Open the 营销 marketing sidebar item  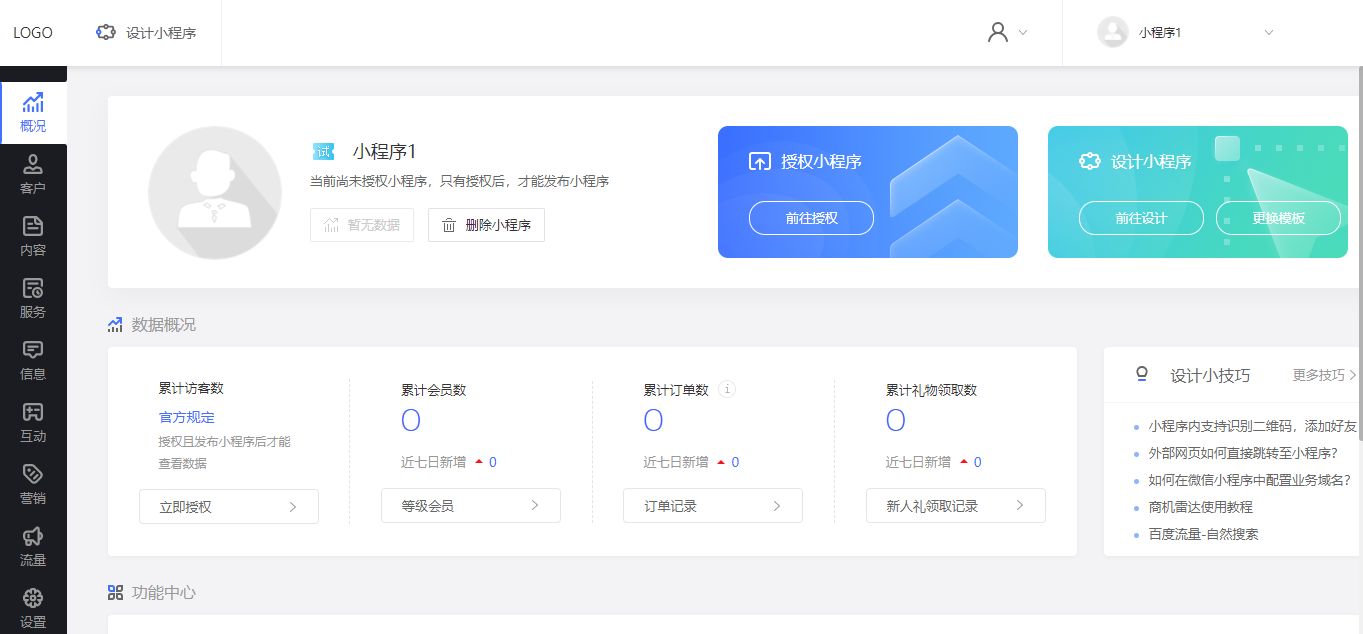[x=33, y=485]
